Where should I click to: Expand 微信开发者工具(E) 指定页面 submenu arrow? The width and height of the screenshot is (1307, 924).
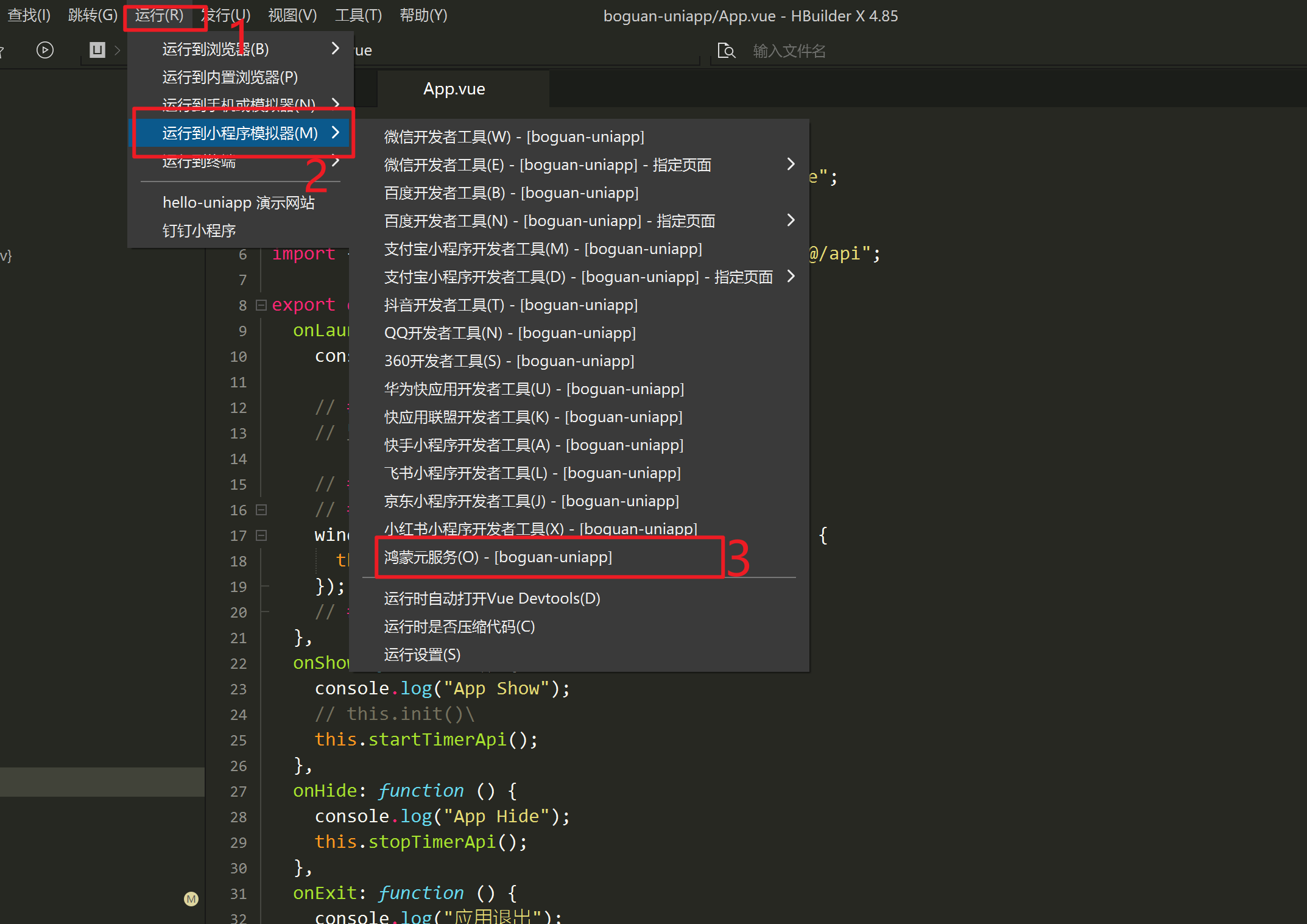791,164
